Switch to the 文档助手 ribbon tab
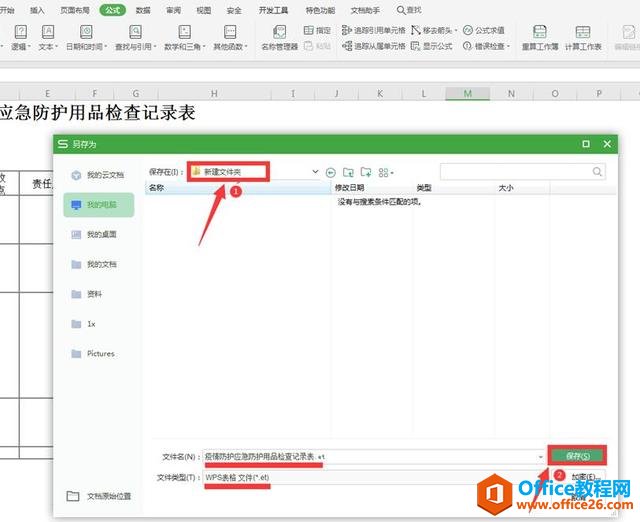The image size is (640, 522). (x=365, y=10)
